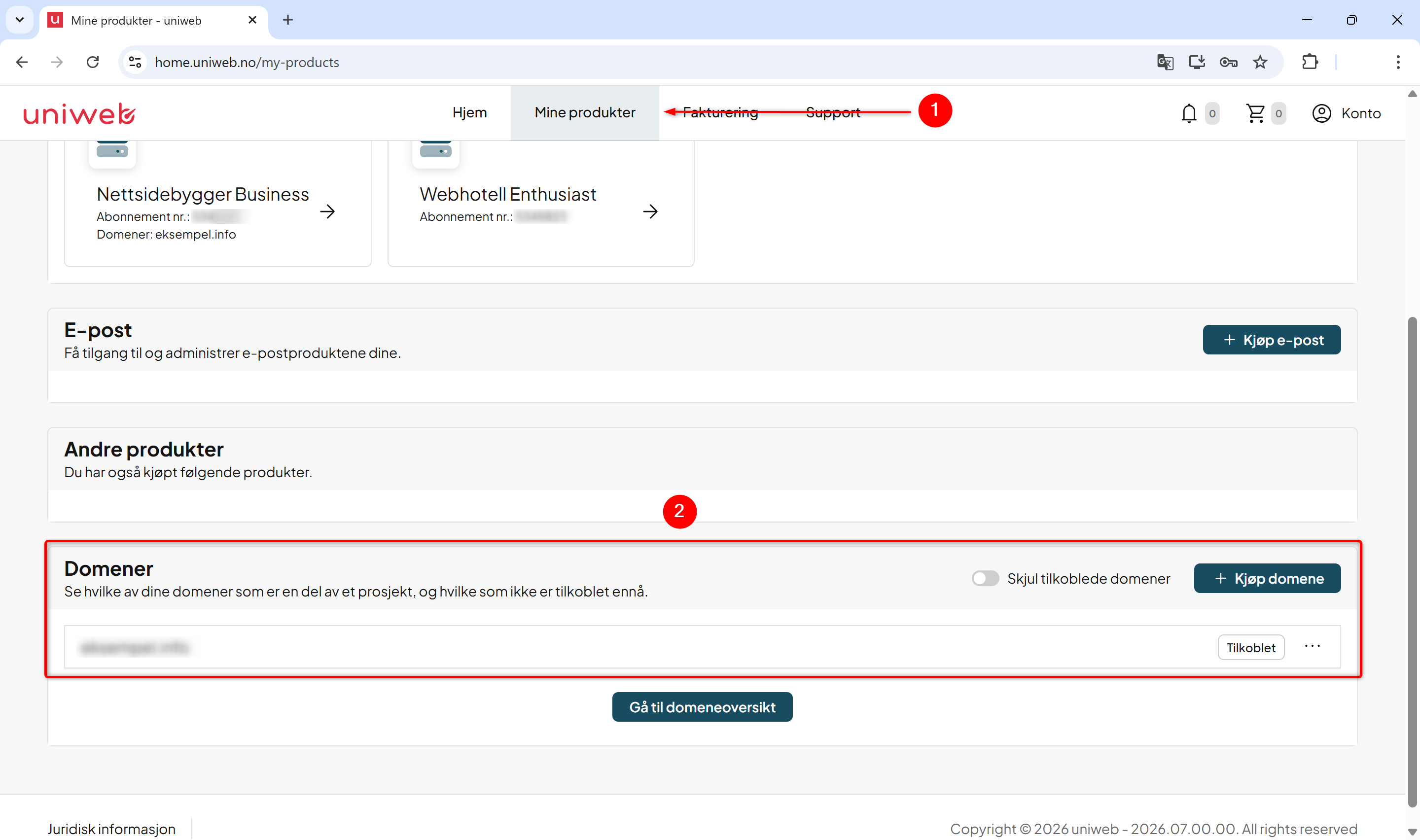This screenshot has height=840, width=1420.
Task: Click the scrollbar down arrow
Action: [x=1412, y=832]
